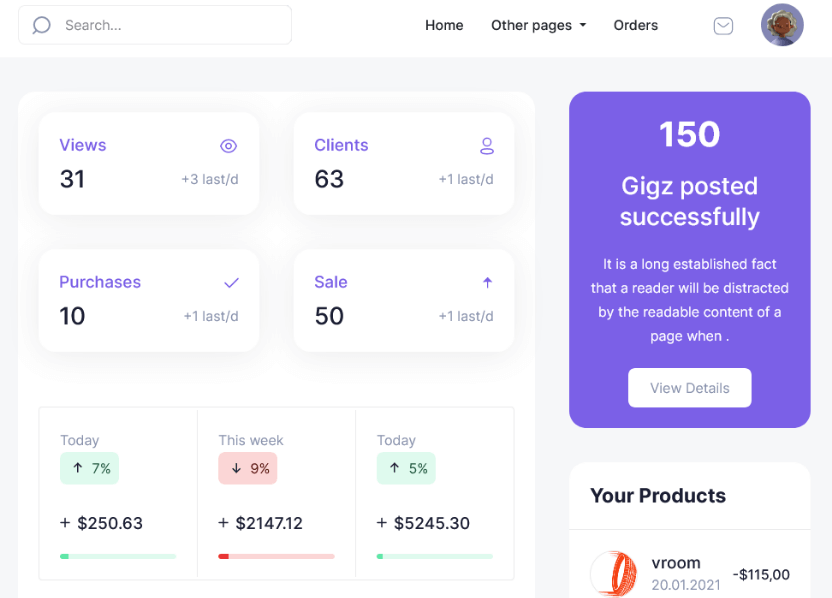Focus the Search input field

pos(155,25)
